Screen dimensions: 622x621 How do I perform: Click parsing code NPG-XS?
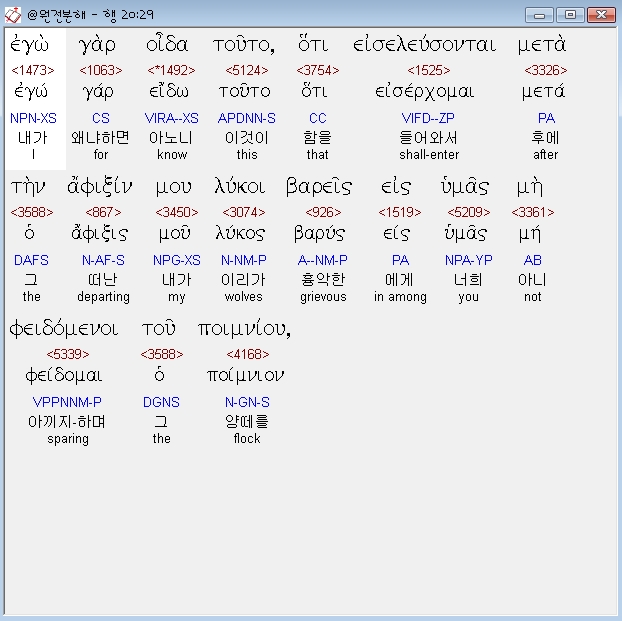177,260
